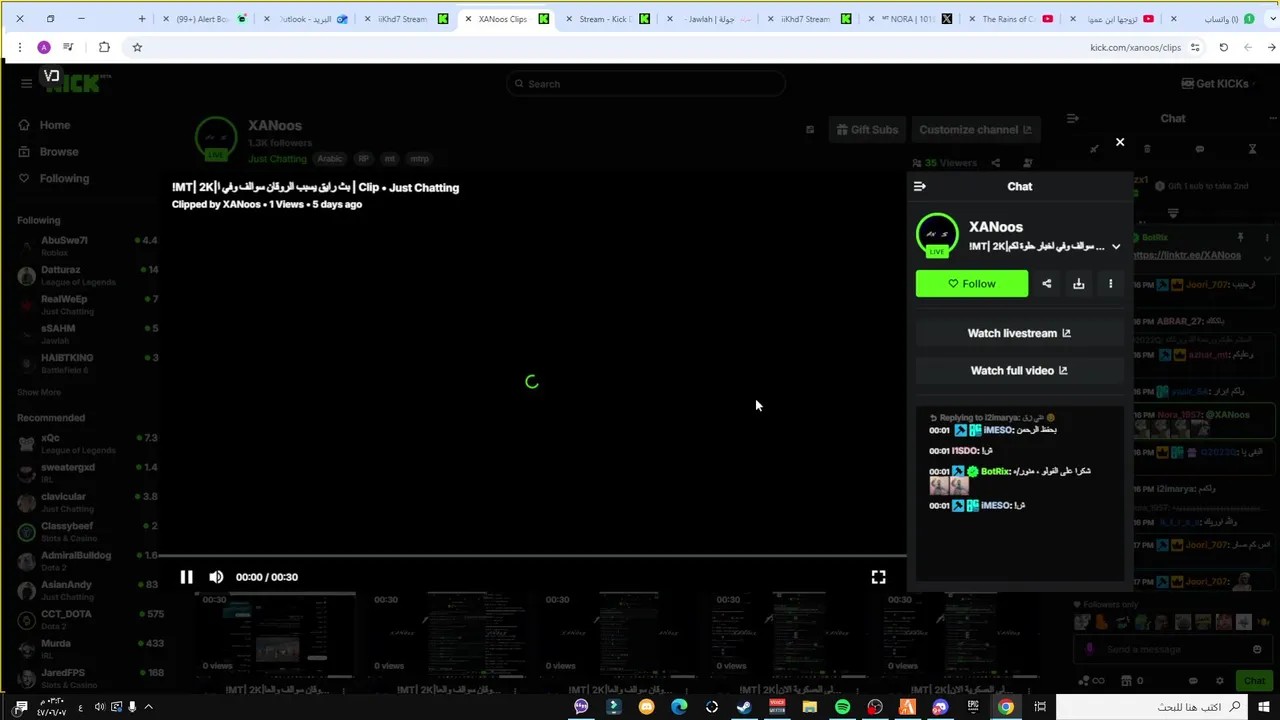Screen dimensions: 1280x720
Task: Open the browser media controls
Action: (x=68, y=47)
